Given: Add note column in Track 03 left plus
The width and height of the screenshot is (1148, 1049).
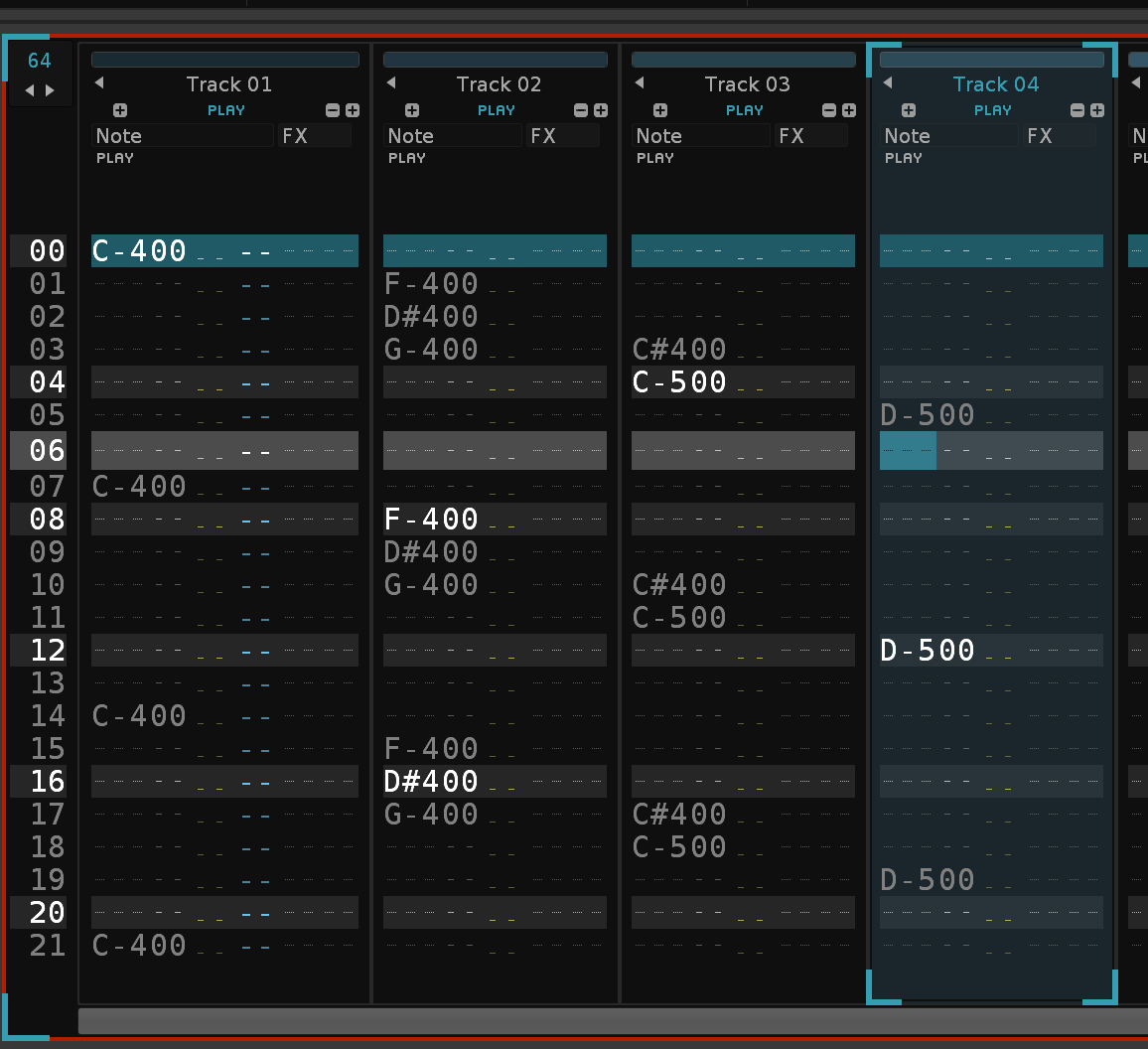Looking at the screenshot, I should coord(660,110).
